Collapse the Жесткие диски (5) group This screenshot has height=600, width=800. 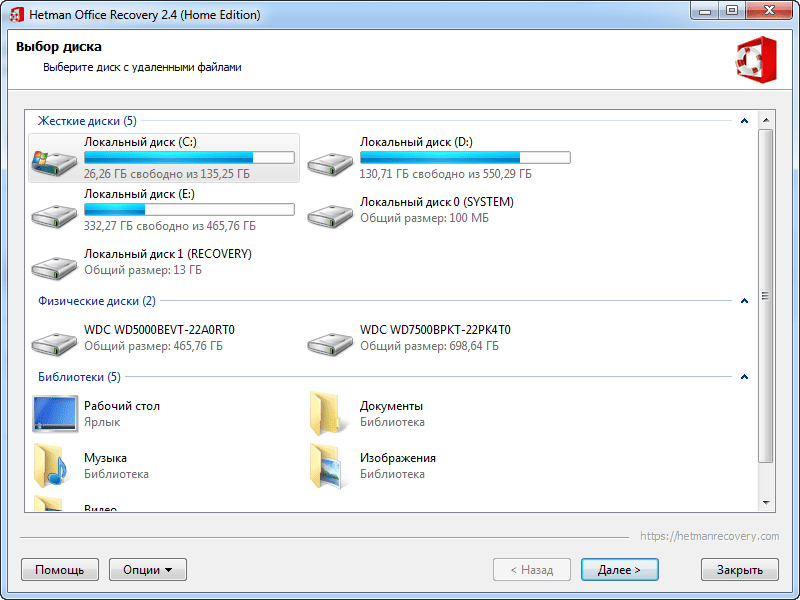pyautogui.click(x=743, y=121)
